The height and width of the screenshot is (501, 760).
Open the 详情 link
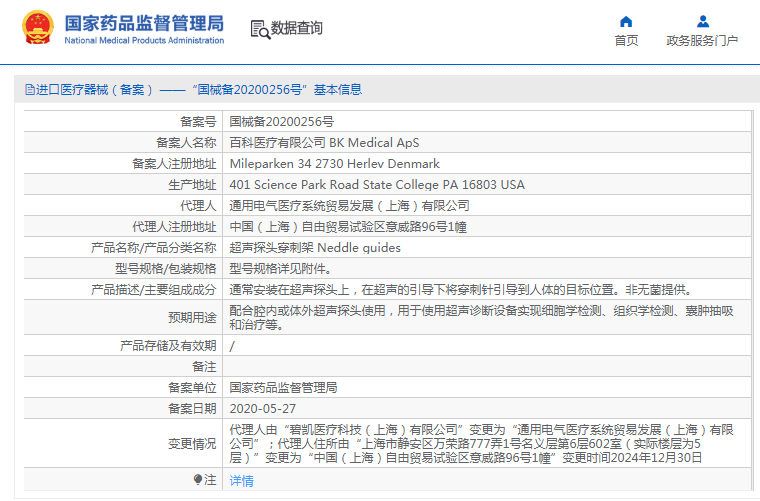241,481
